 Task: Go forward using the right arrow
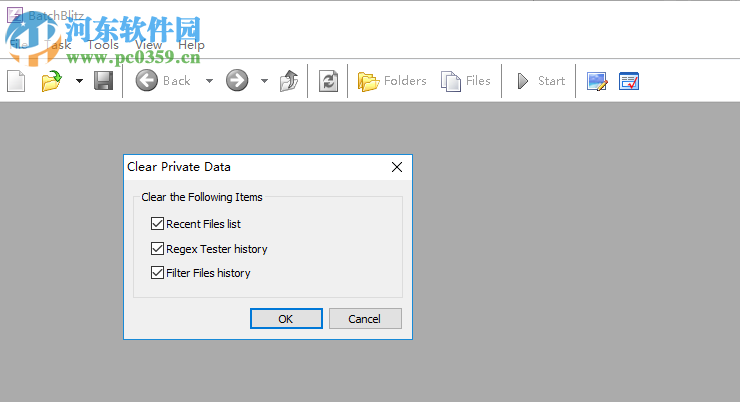click(237, 81)
